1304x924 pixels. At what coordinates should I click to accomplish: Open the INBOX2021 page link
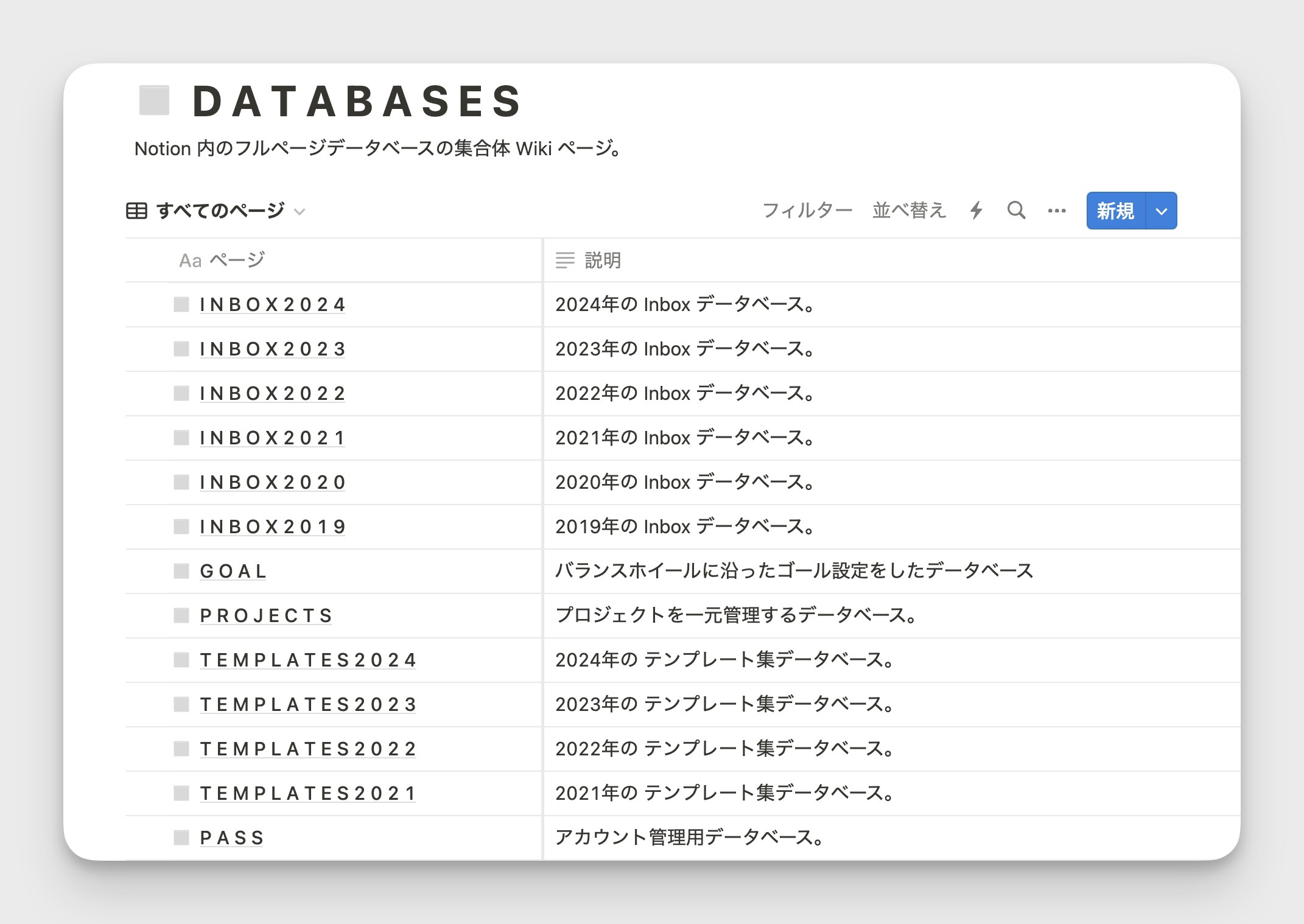(272, 438)
